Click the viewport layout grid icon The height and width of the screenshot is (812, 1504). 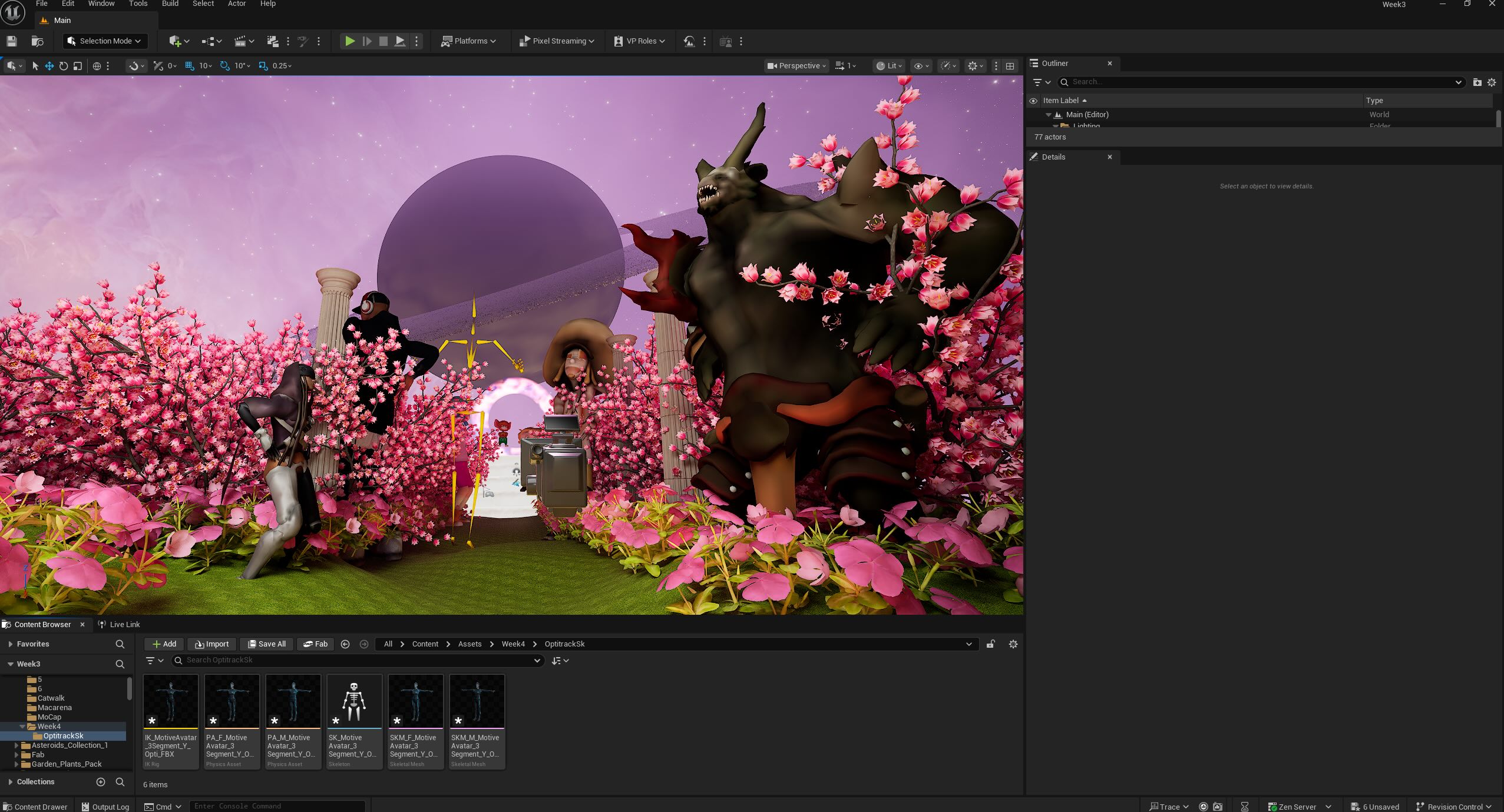[x=1010, y=66]
